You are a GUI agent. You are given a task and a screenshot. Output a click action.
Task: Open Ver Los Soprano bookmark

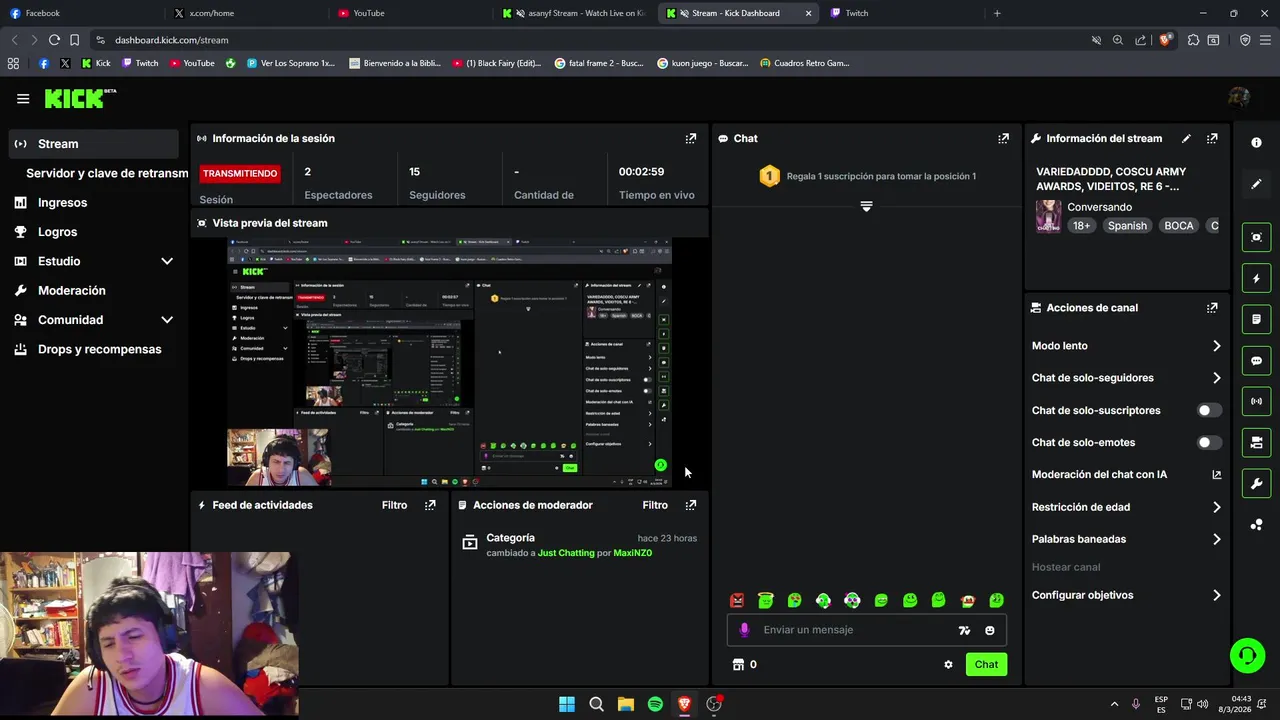(290, 63)
